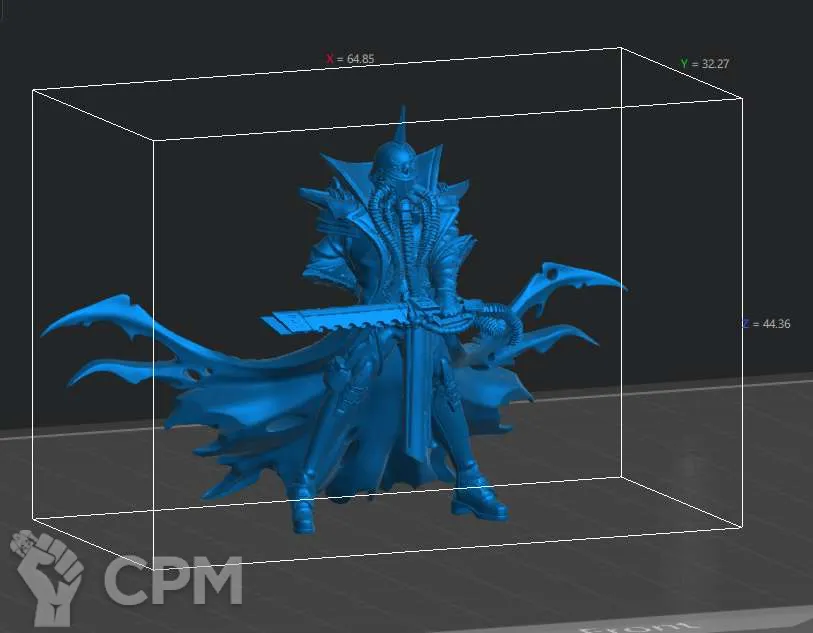Viewport: 813px width, 633px height.
Task: Click the bounding box top-left rear corner
Action: click(x=33, y=90)
